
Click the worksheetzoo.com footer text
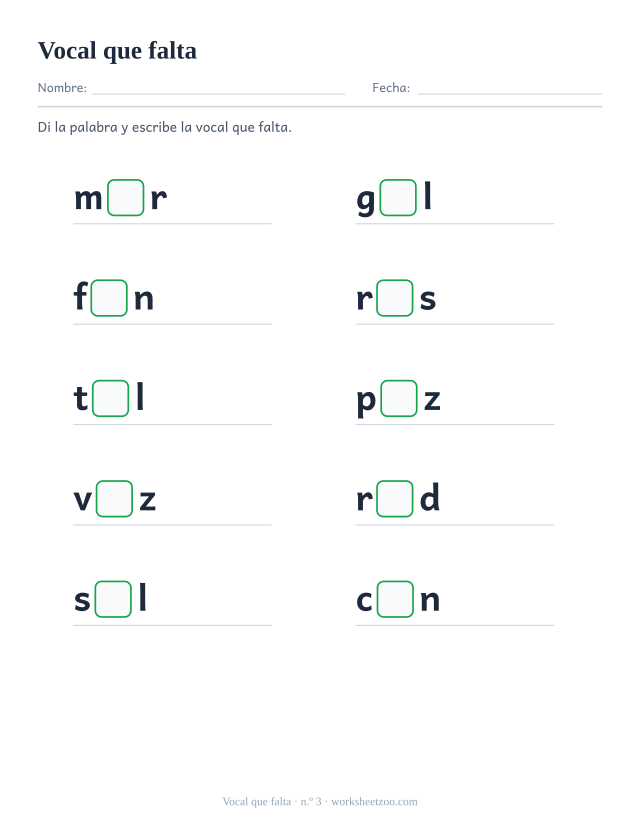[374, 802]
